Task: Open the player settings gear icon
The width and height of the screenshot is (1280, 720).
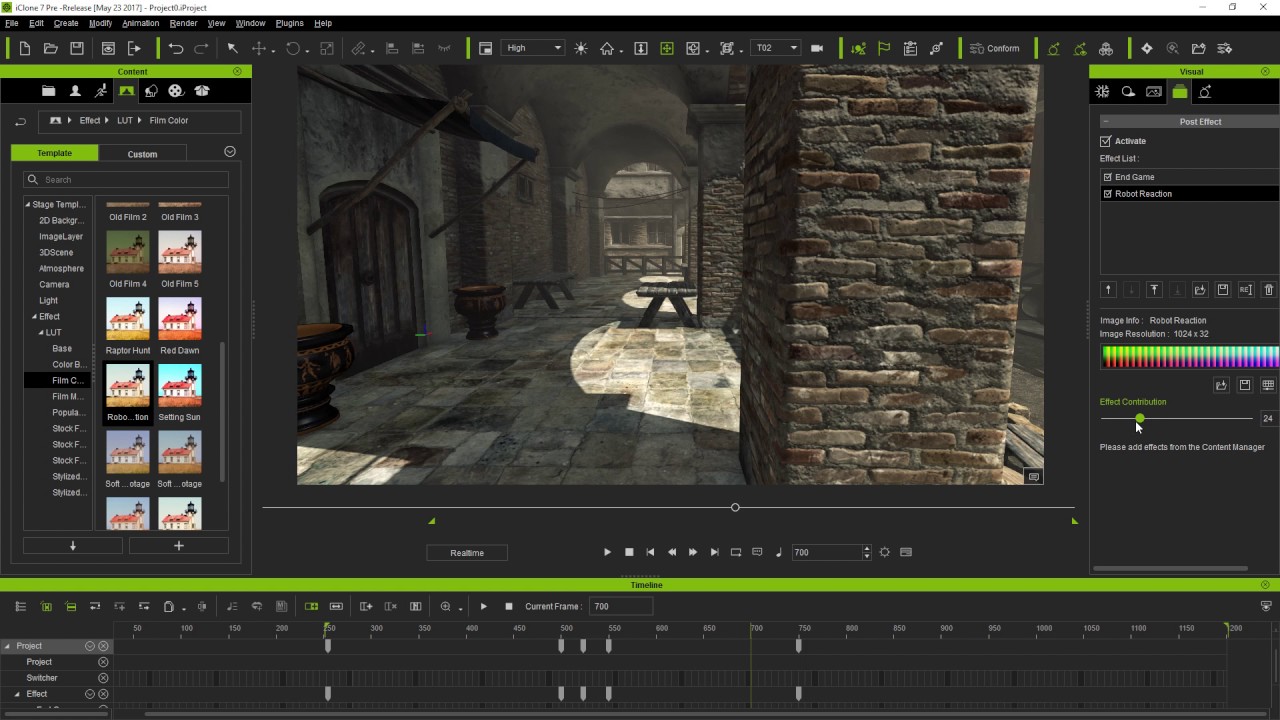Action: click(x=884, y=552)
